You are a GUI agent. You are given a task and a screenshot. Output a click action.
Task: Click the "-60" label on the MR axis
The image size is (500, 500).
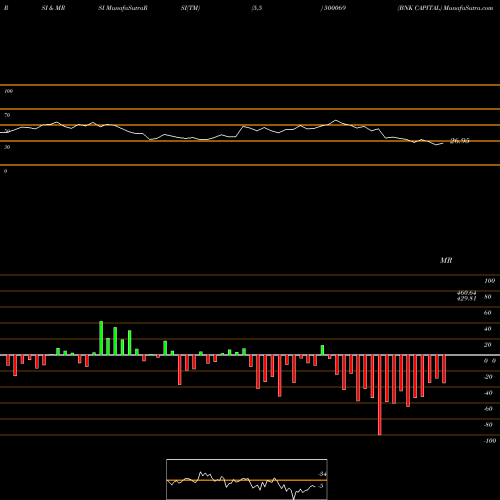pyautogui.click(x=488, y=409)
